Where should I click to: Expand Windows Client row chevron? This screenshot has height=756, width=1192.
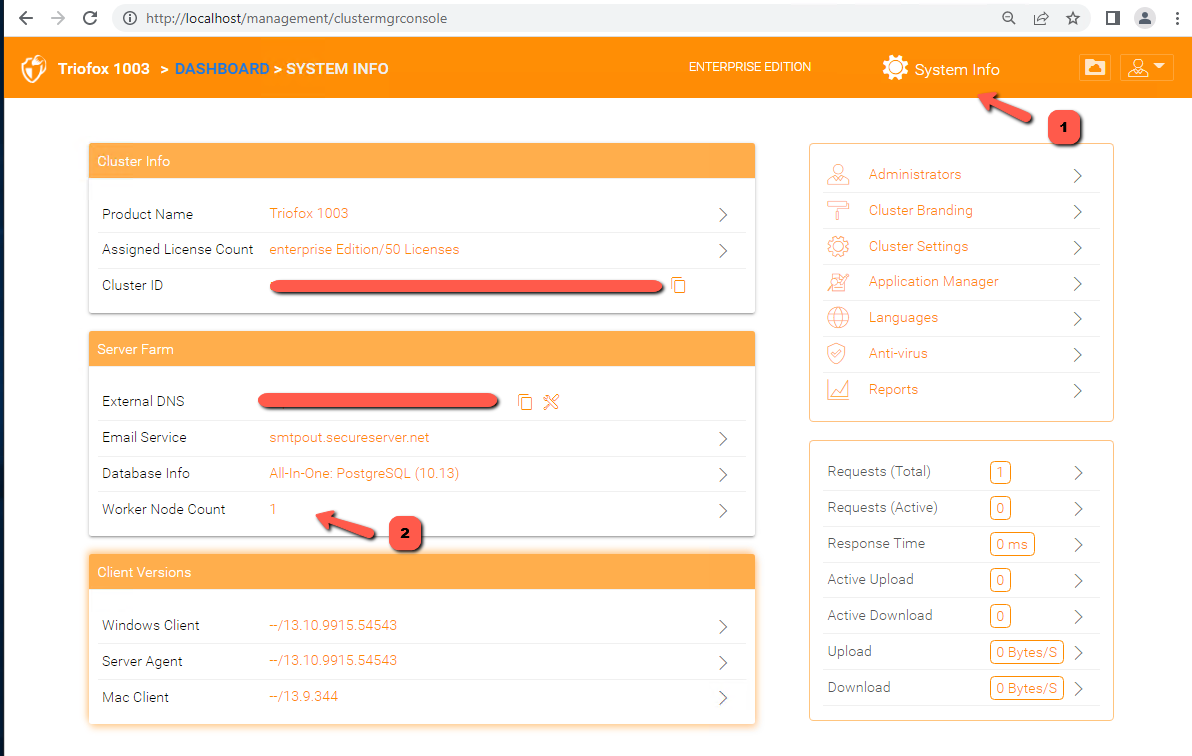tap(723, 627)
